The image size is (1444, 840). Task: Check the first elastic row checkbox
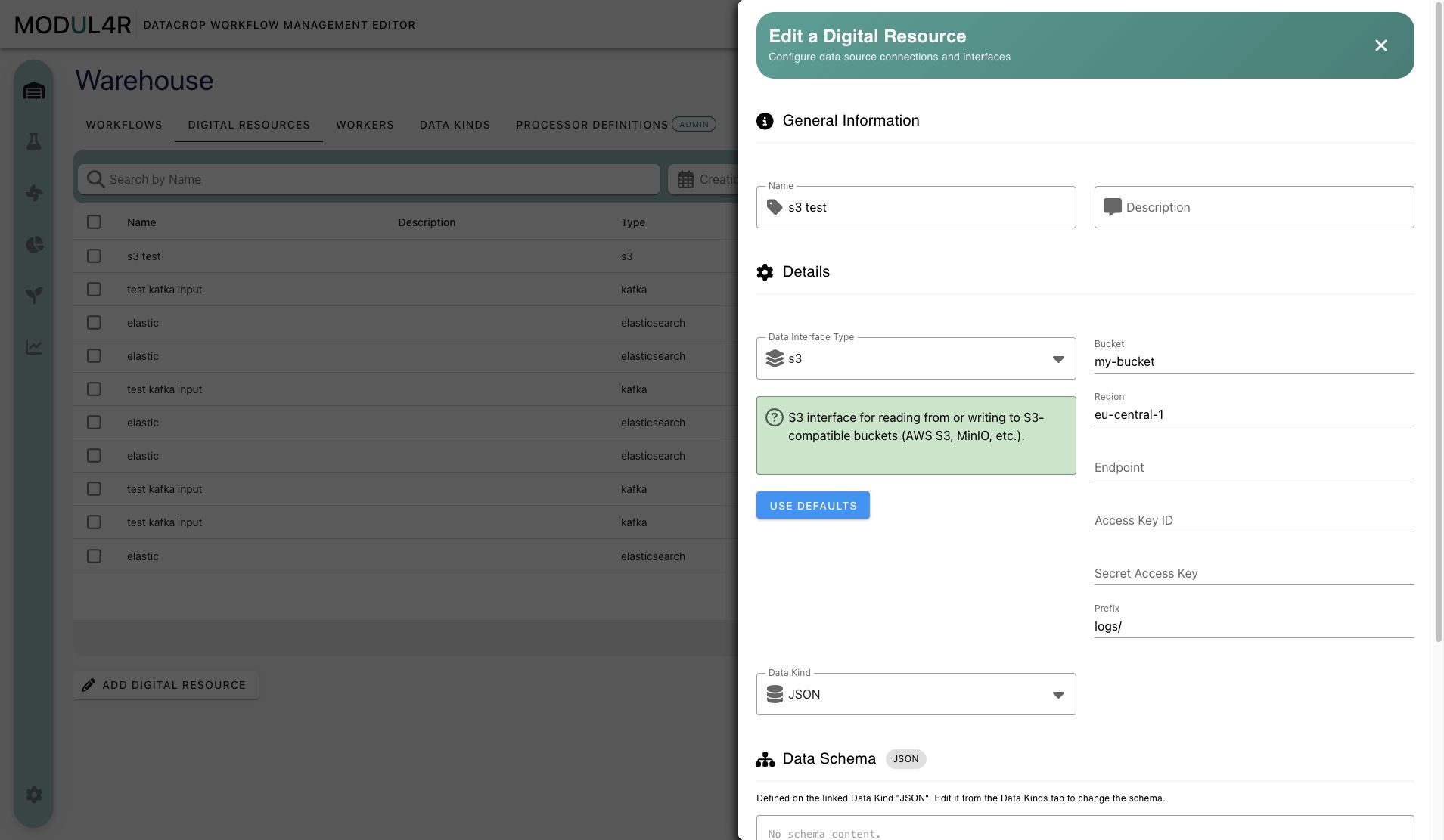[94, 323]
